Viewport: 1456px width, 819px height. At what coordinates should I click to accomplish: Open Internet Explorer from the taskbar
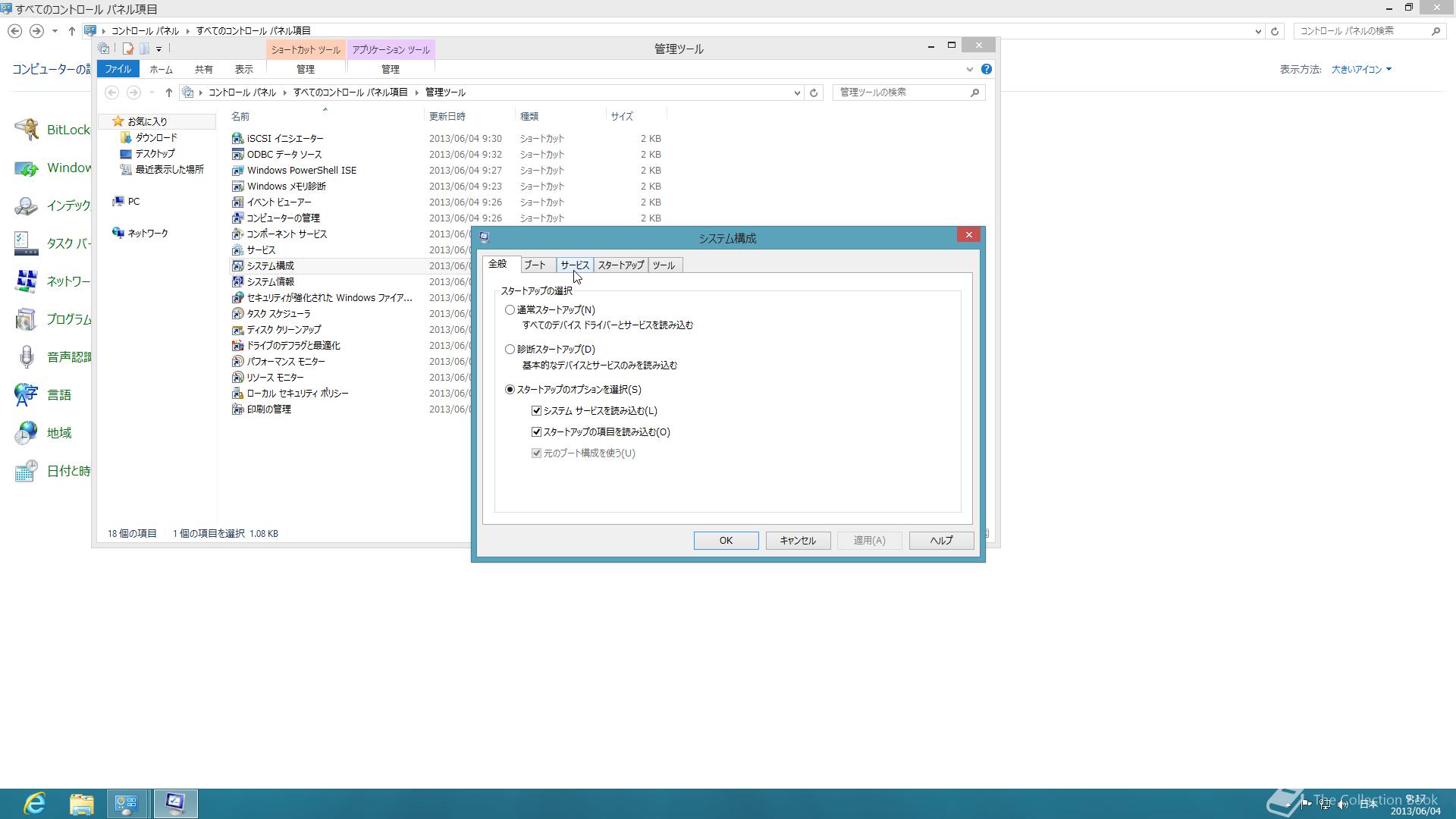click(x=35, y=803)
